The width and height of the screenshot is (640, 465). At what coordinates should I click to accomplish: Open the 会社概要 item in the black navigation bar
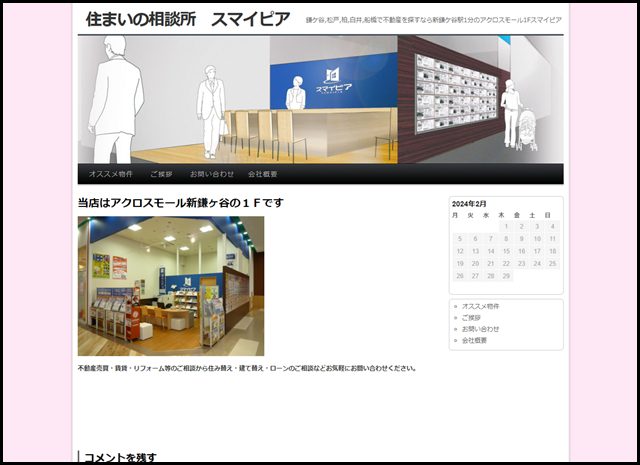[x=263, y=174]
